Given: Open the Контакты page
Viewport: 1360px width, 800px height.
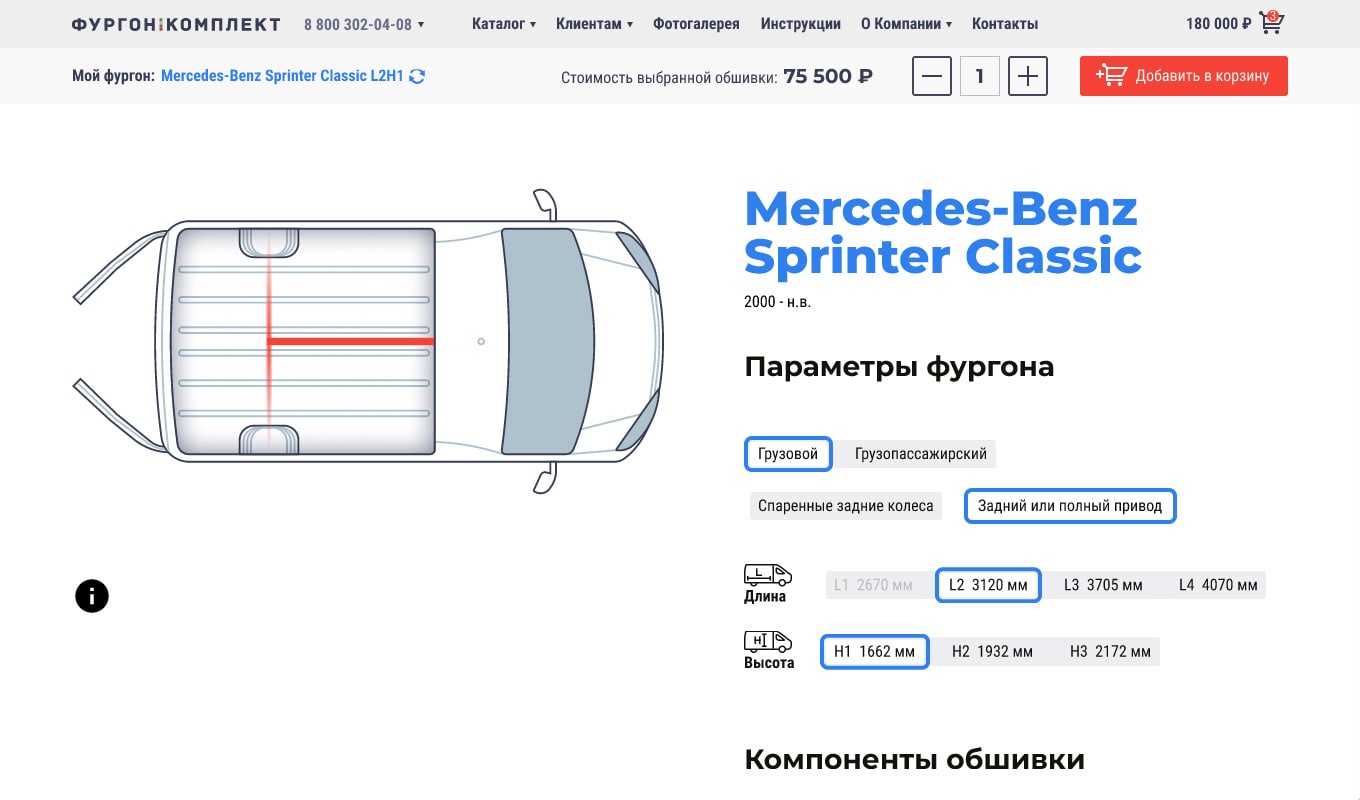Looking at the screenshot, I should point(1005,24).
